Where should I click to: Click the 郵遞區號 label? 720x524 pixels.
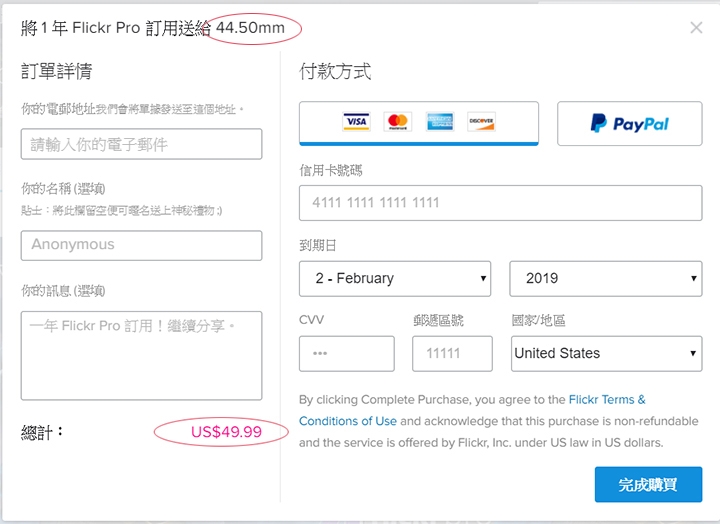[x=439, y=320]
